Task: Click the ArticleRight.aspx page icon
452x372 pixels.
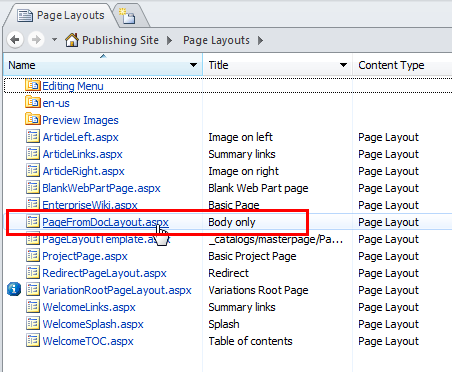Action: click(x=33, y=170)
